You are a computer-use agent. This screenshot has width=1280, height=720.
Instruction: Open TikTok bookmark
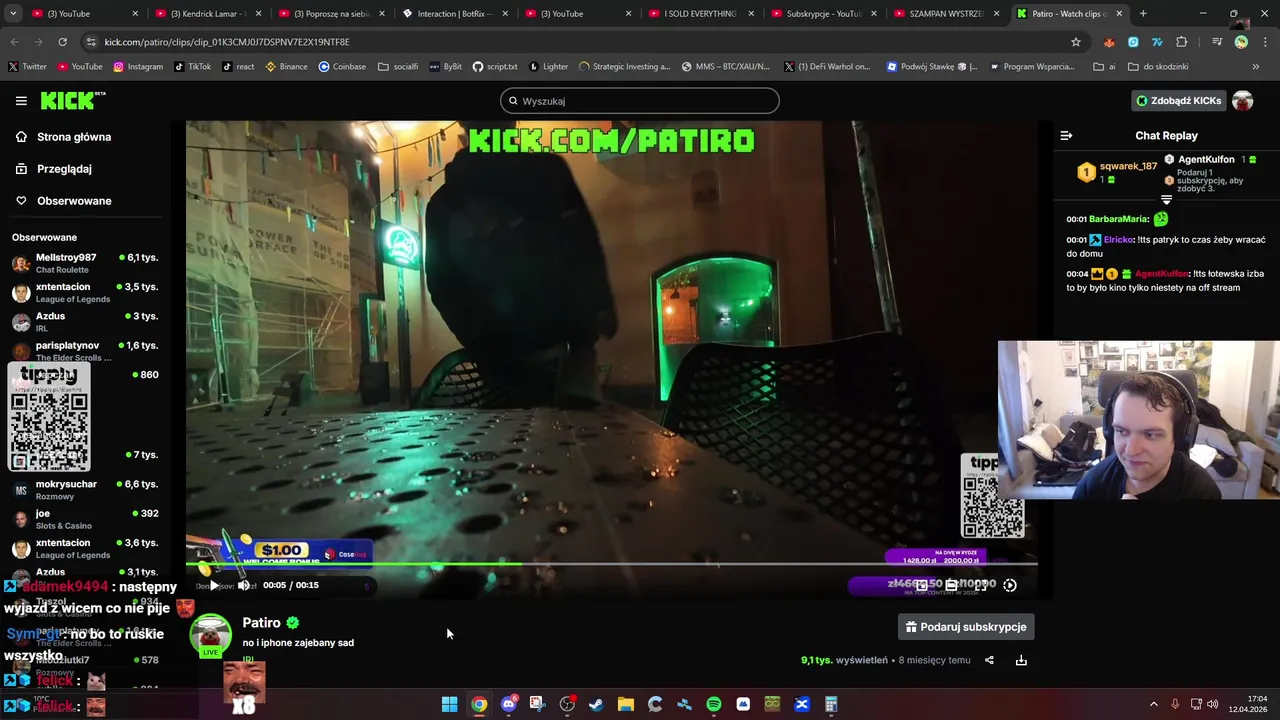pyautogui.click(x=192, y=67)
